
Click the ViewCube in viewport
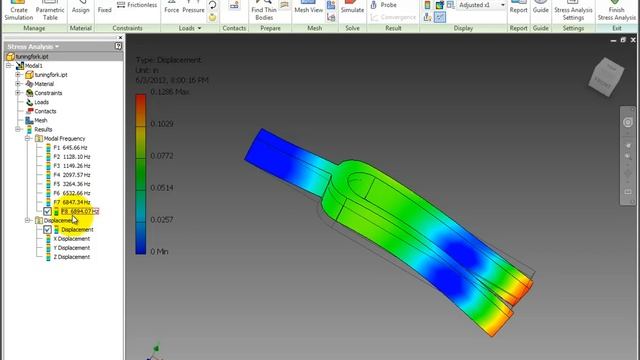click(607, 77)
